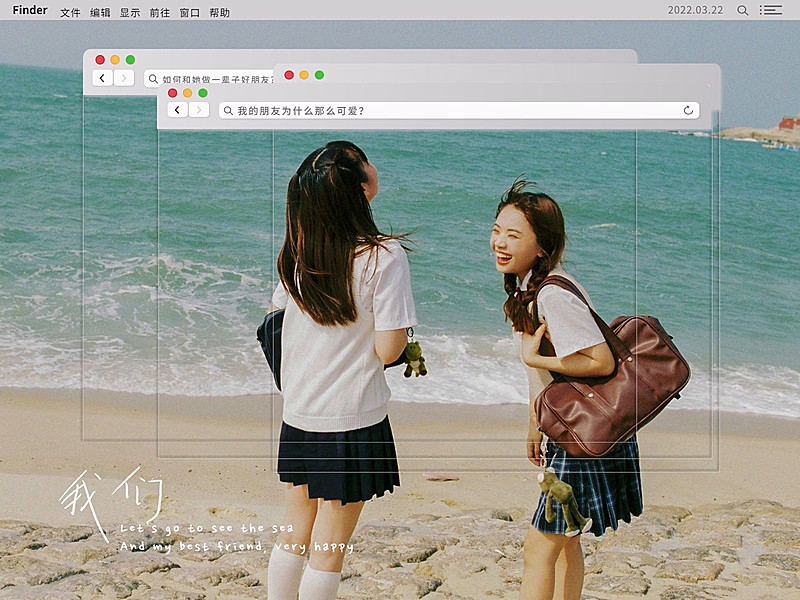
Task: Click the search field reading 我的朋友为什么那么可爱
Action: coord(300,109)
